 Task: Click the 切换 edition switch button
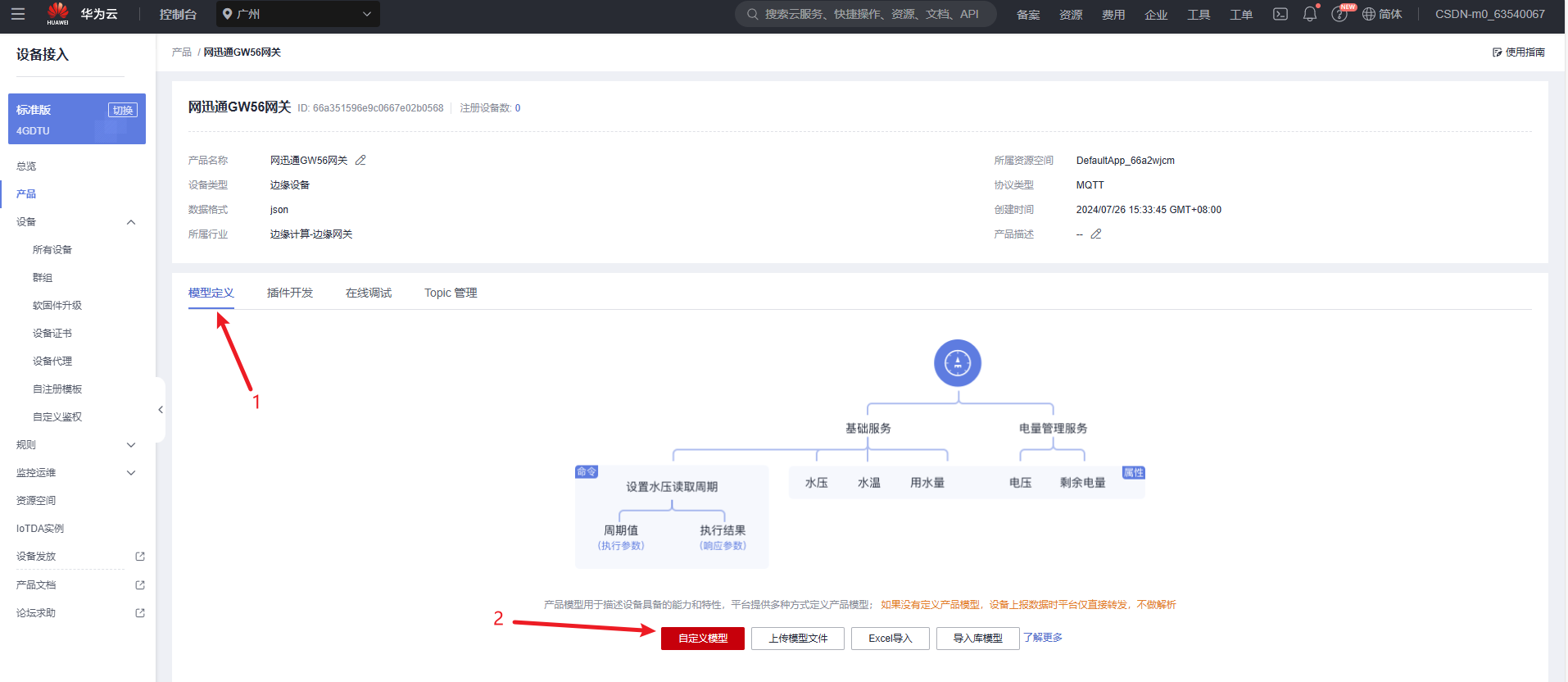click(123, 111)
